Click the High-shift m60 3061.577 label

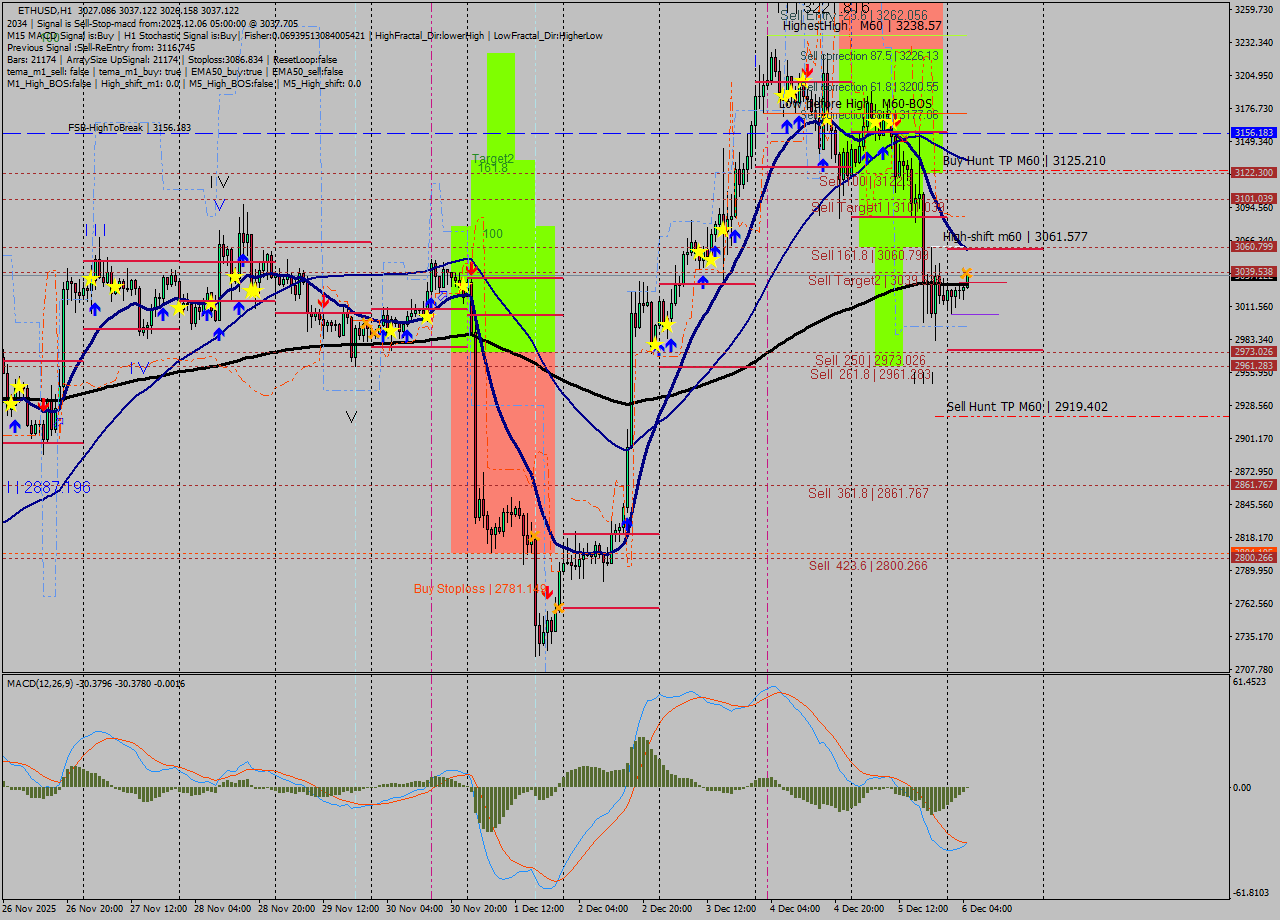point(1015,237)
